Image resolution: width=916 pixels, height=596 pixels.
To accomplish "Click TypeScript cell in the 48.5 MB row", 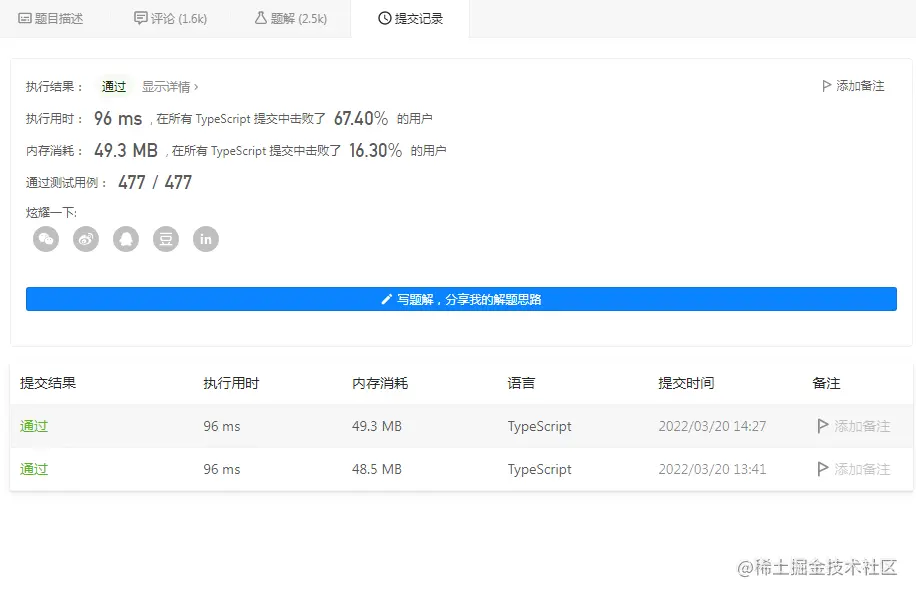I will (x=539, y=470).
